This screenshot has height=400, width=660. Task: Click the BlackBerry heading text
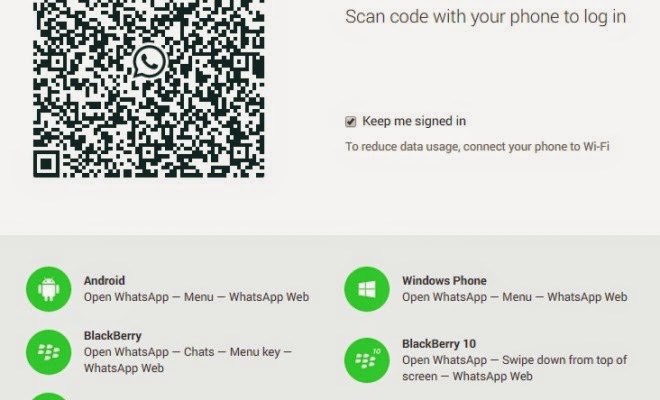click(113, 336)
